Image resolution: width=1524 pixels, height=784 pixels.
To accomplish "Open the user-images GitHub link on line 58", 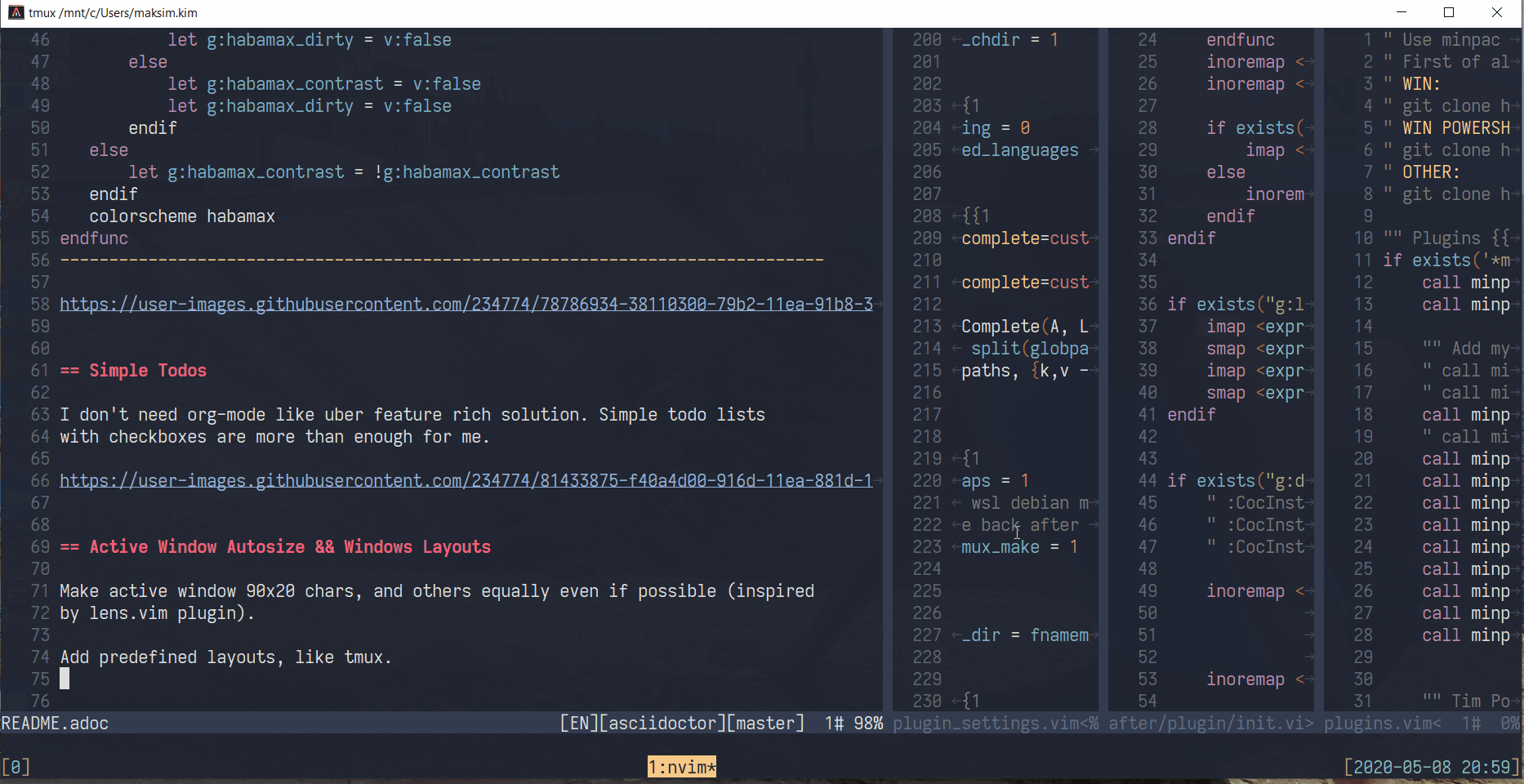I will coord(466,304).
